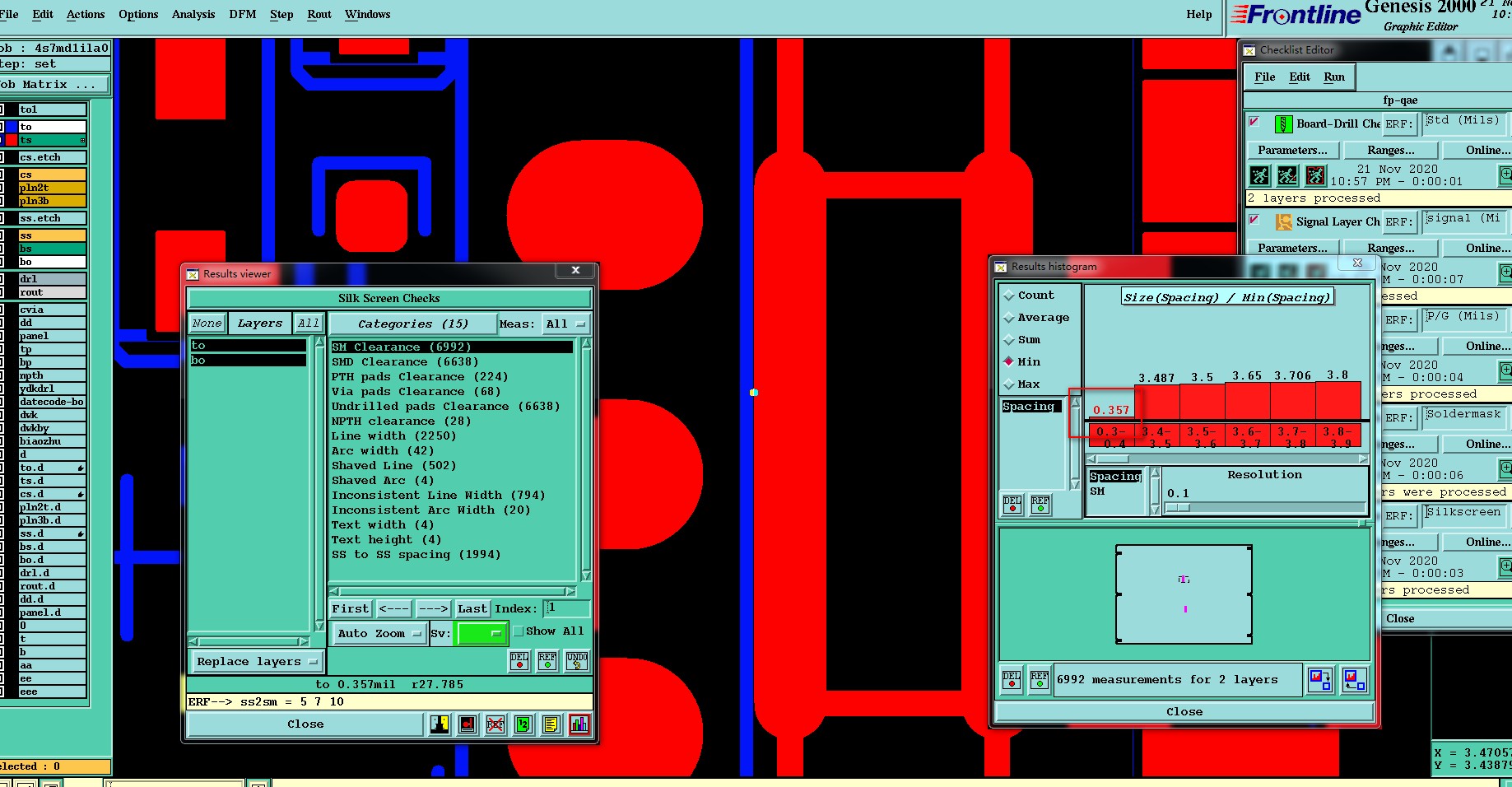
Task: Click REF icon in Results viewer
Action: [547, 661]
